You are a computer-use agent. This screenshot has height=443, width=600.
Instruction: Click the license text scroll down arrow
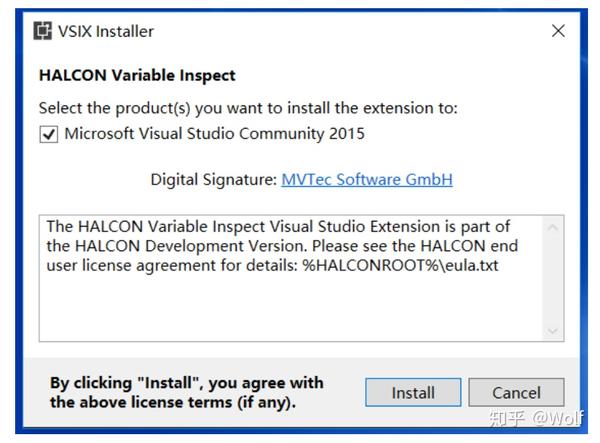554,331
